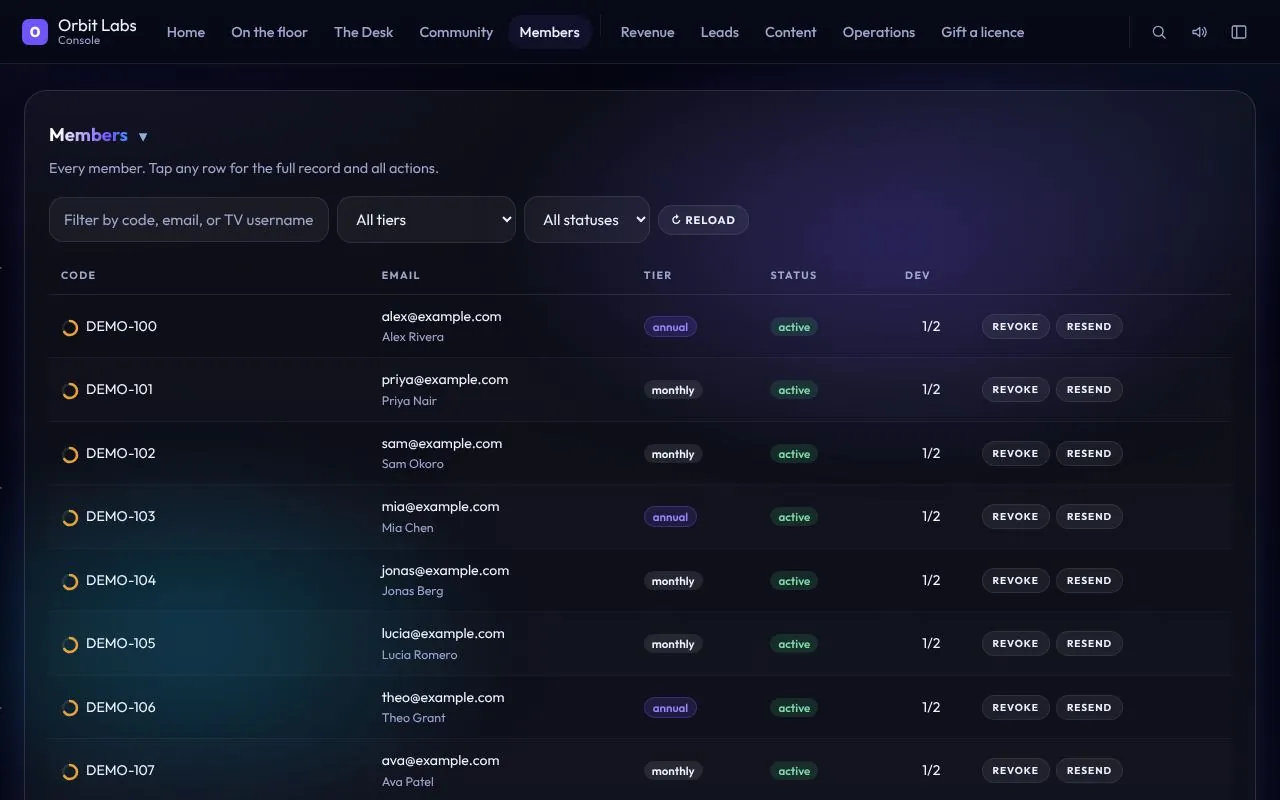Resend licence for alex@example.com
Image resolution: width=1280 pixels, height=800 pixels.
[x=1089, y=326]
